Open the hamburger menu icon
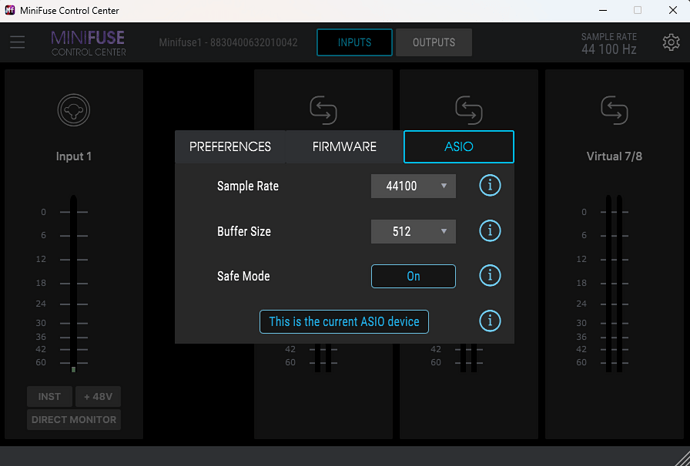This screenshot has width=690, height=466. pyautogui.click(x=18, y=42)
